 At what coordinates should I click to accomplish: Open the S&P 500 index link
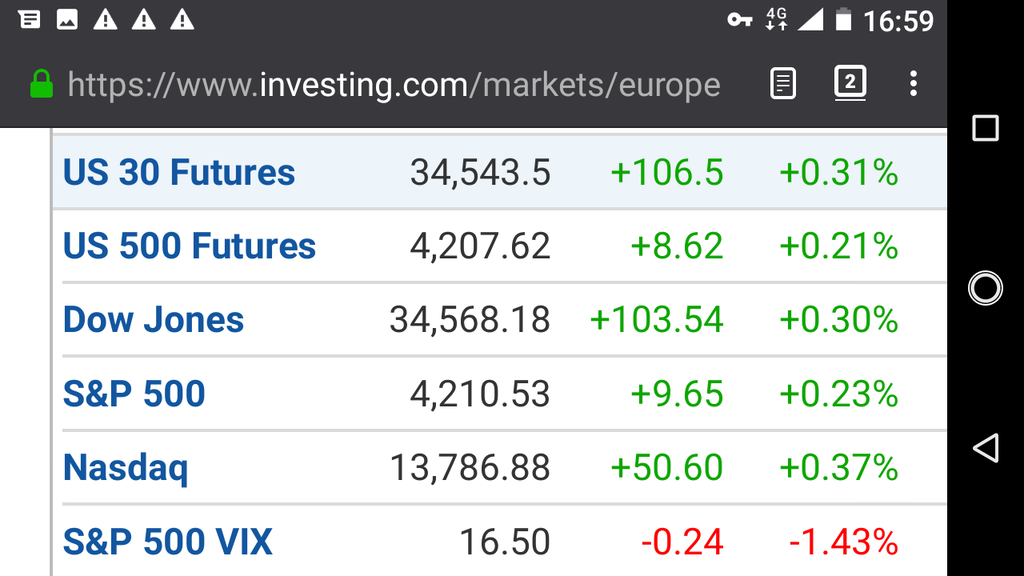[x=134, y=394]
